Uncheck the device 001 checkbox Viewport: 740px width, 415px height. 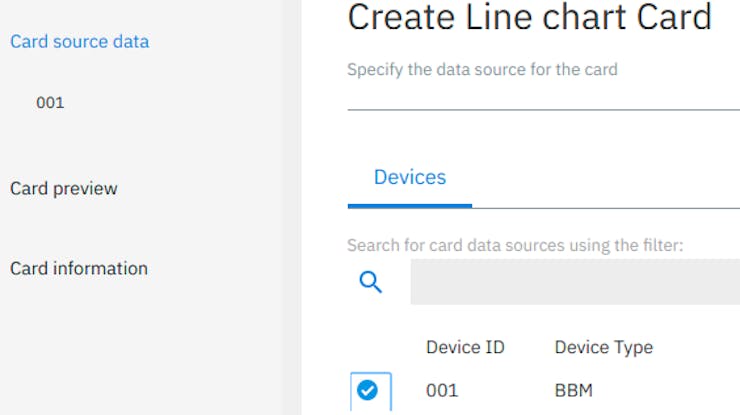(370, 391)
